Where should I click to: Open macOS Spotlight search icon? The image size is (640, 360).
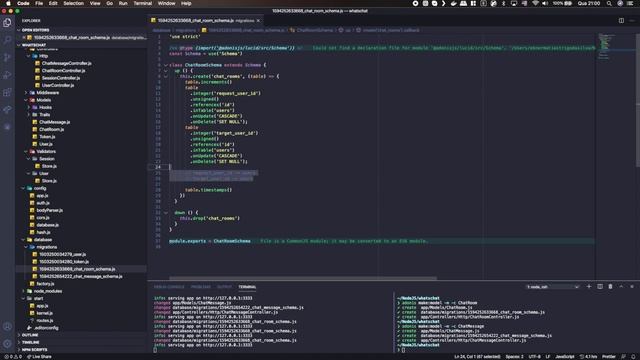pyautogui.click(x=609, y=3)
